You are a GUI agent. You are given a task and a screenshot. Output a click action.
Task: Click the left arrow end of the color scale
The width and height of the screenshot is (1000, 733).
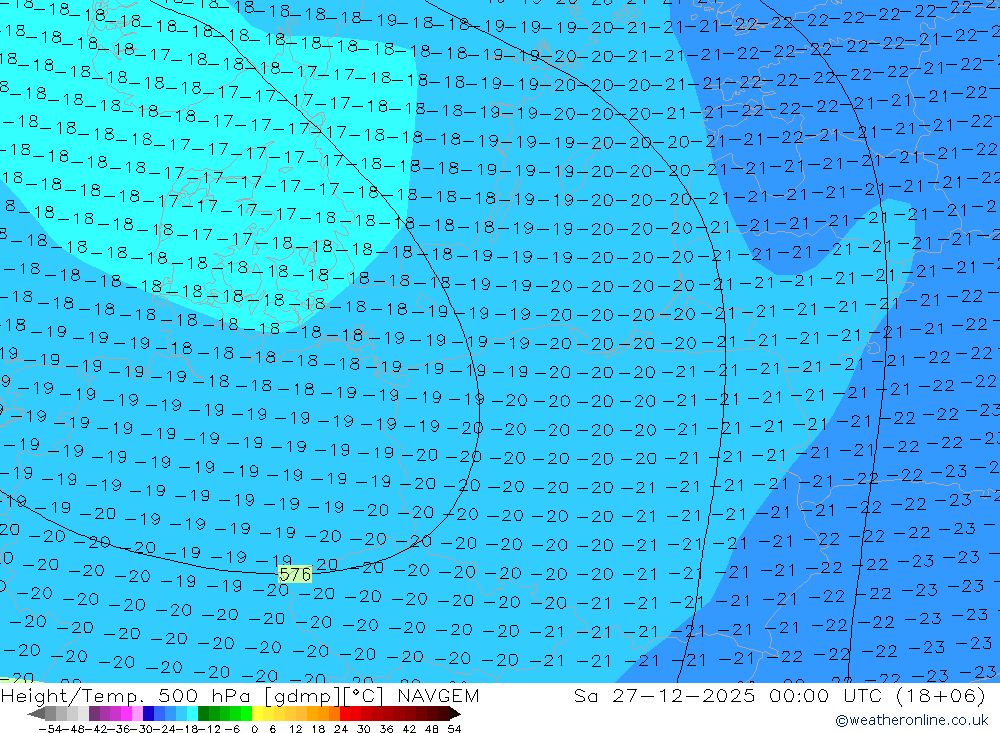(36, 714)
